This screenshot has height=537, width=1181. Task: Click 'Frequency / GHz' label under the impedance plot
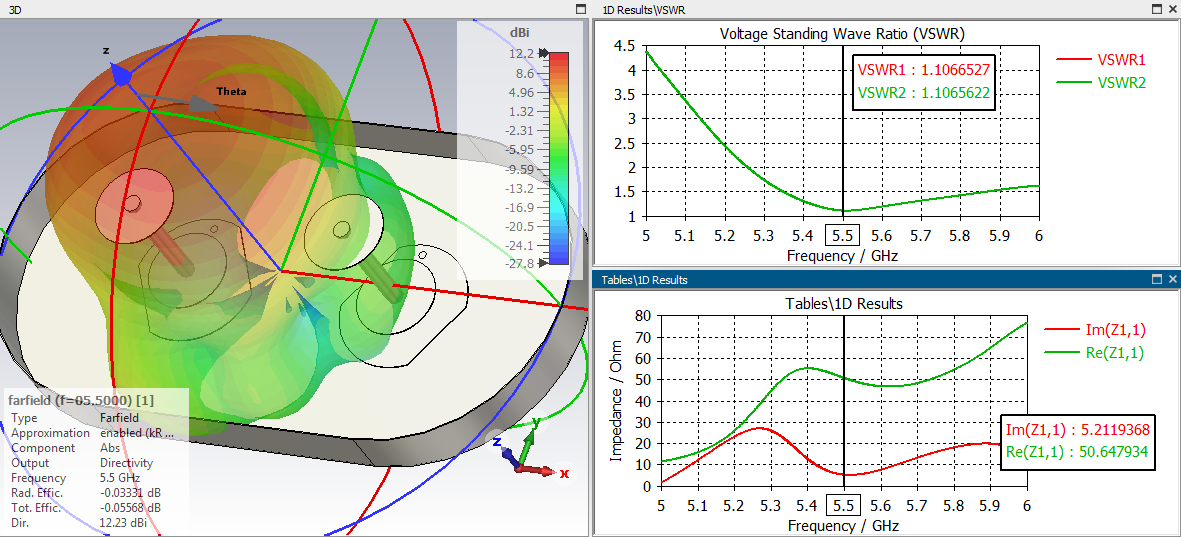pos(844,525)
